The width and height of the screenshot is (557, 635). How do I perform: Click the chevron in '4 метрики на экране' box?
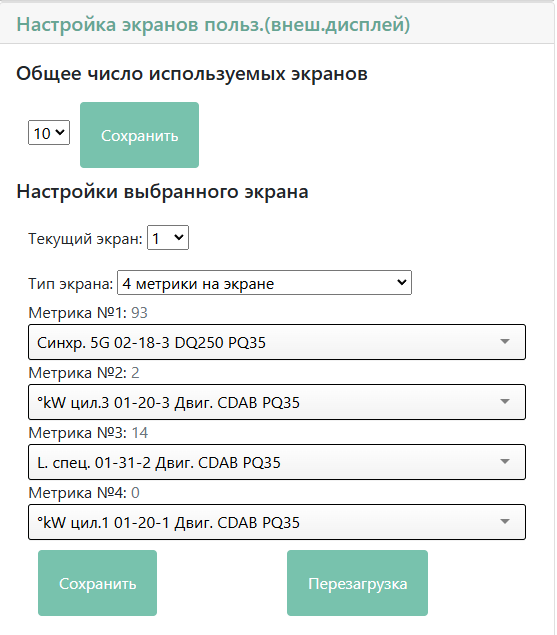point(401,282)
